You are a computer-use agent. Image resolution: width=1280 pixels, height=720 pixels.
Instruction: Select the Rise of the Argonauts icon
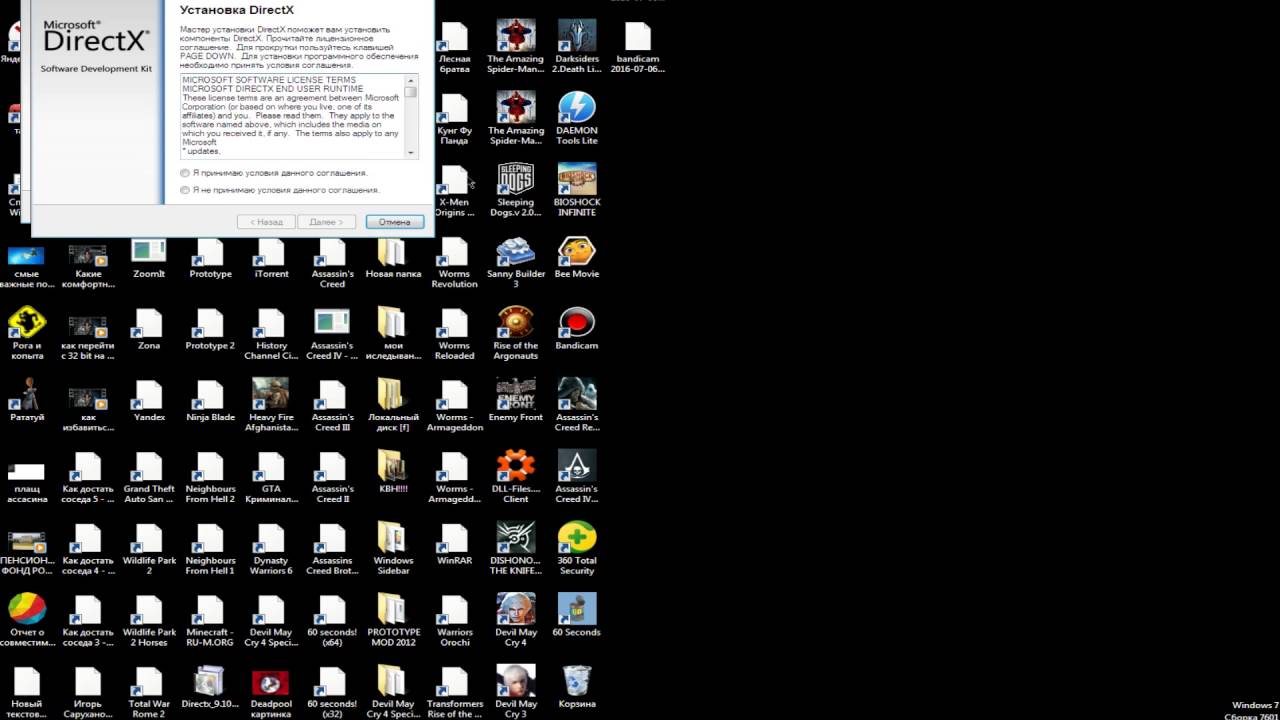(516, 334)
